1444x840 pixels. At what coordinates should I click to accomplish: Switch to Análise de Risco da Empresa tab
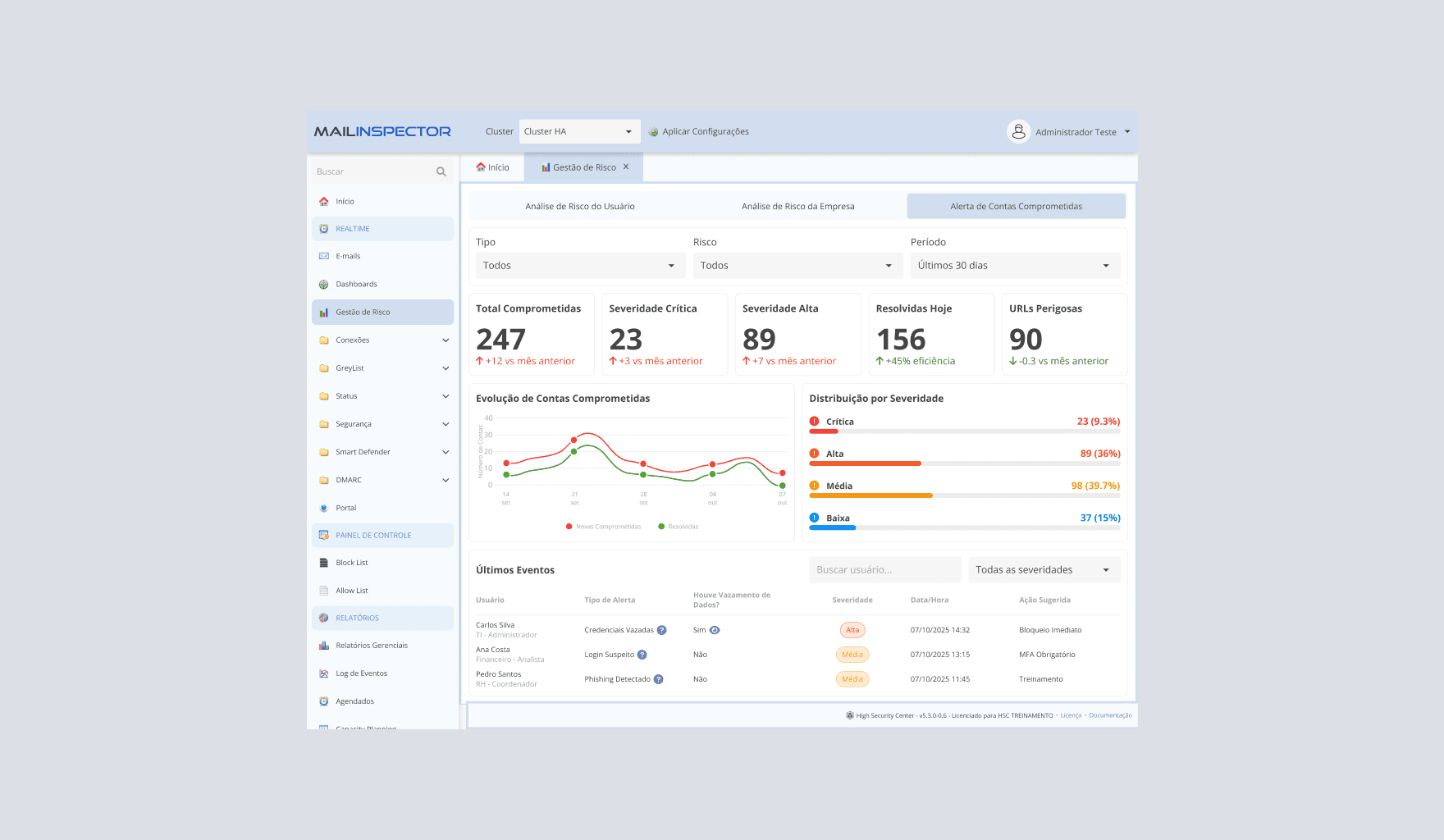(x=798, y=207)
